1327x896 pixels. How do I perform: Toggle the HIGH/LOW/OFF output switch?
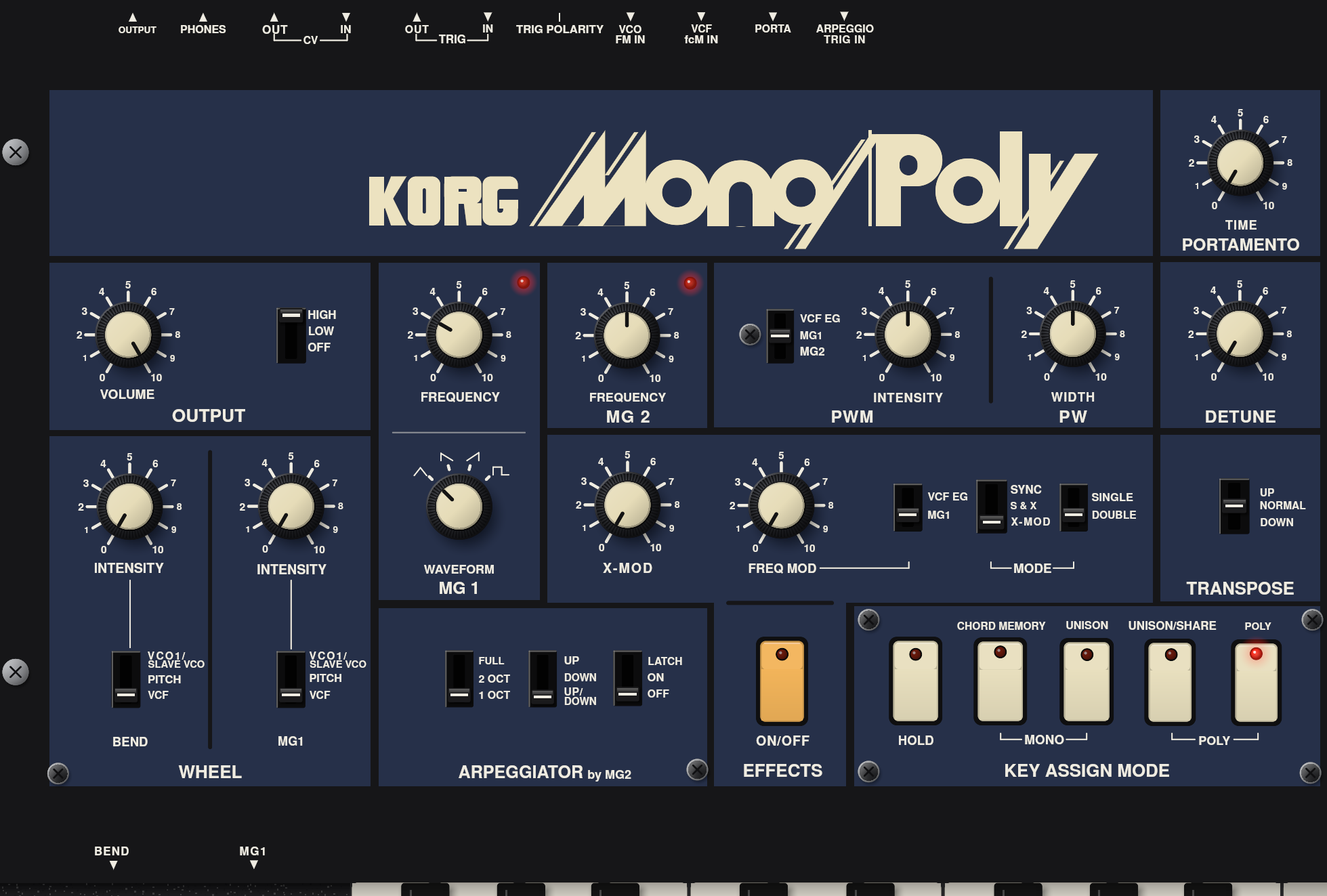pos(291,335)
